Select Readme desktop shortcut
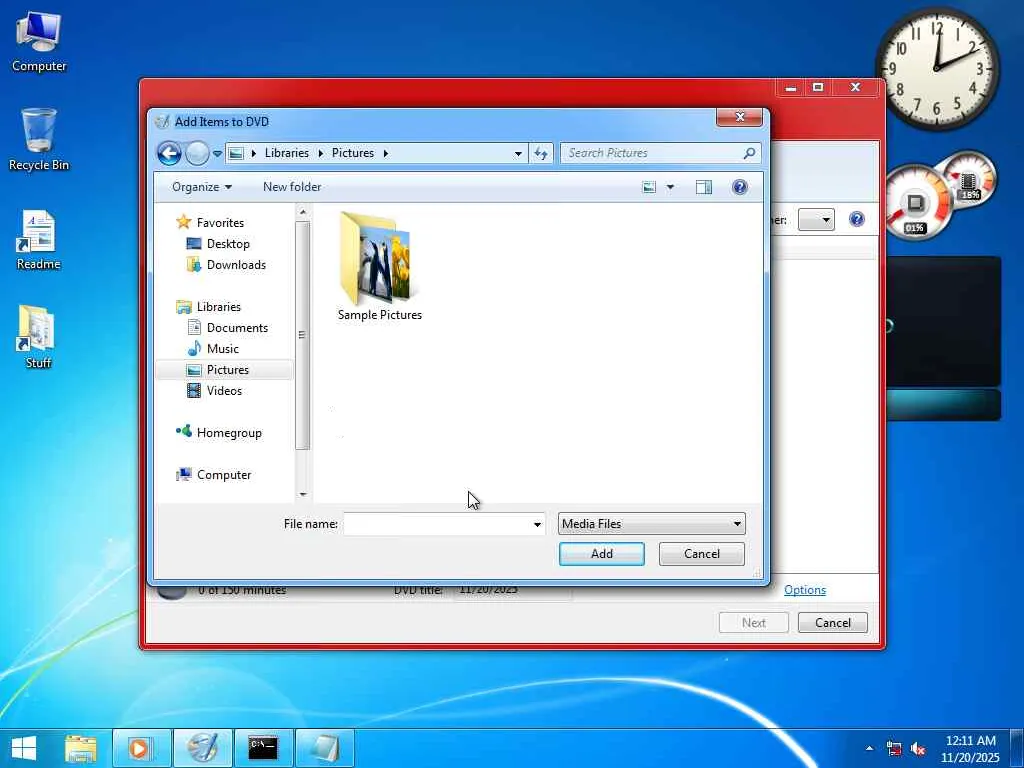The image size is (1024, 768). click(39, 240)
